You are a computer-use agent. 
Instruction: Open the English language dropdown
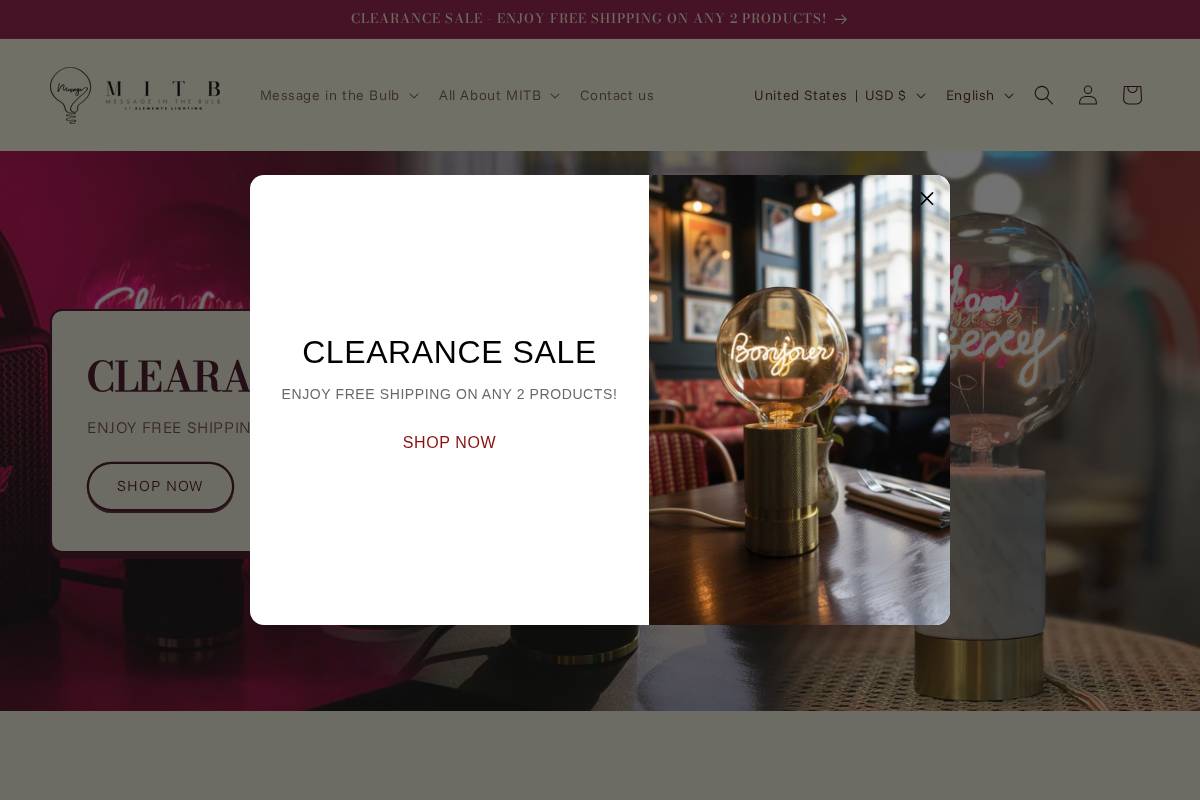click(980, 95)
